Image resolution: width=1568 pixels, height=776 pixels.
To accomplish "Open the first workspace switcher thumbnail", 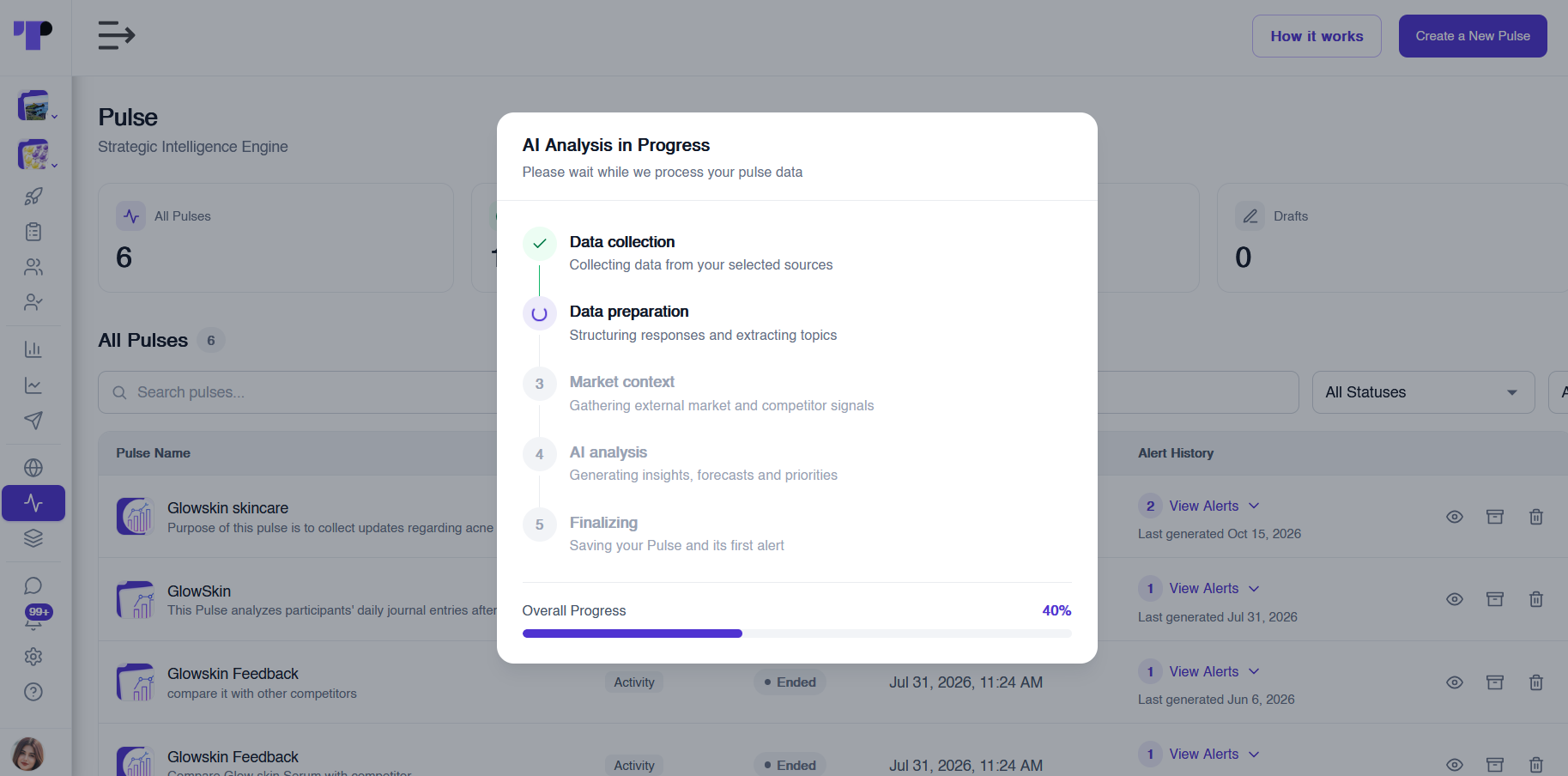I will click(33, 106).
